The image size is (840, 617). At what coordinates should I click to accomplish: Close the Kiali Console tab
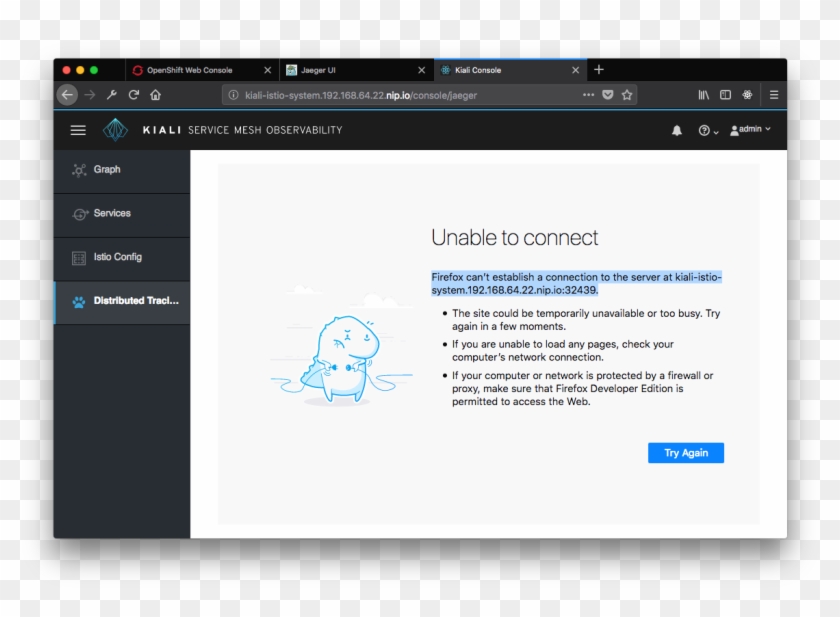575,70
